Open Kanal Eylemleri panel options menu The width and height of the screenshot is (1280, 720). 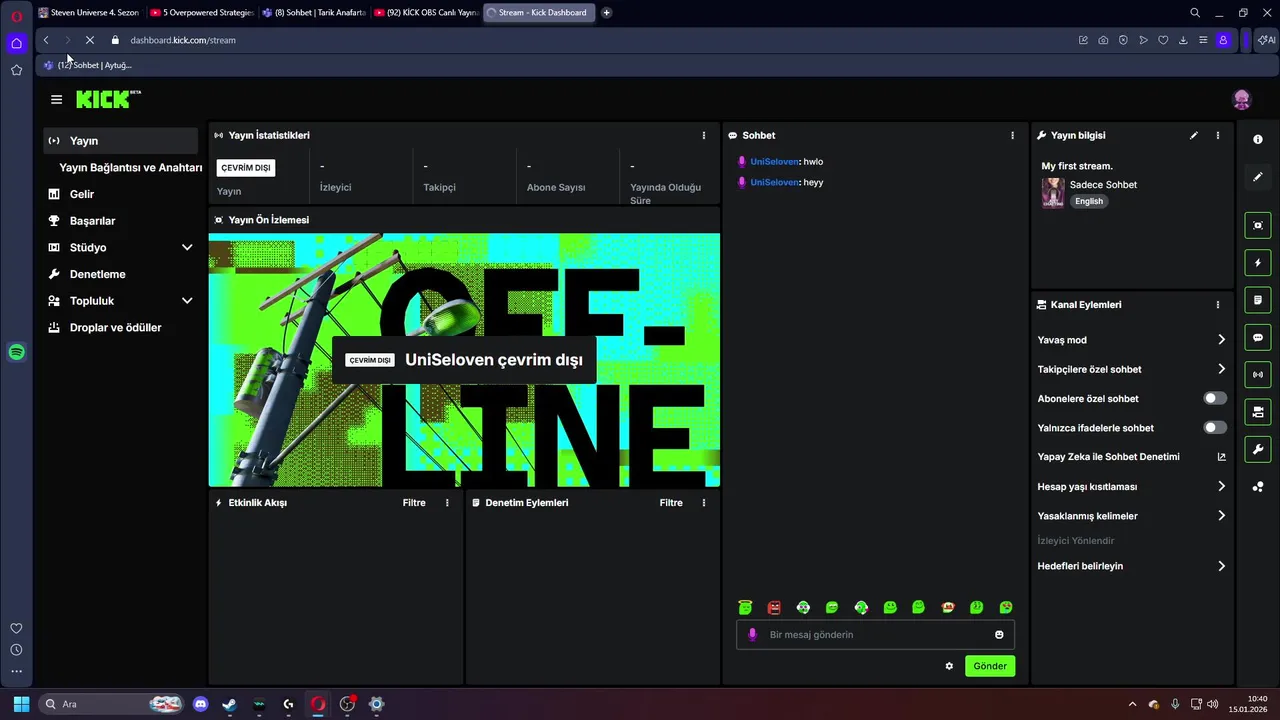1217,305
